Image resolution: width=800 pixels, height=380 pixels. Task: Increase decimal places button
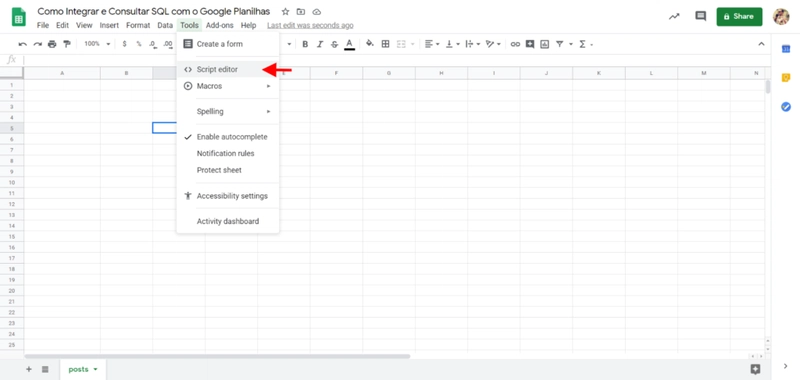[167, 44]
